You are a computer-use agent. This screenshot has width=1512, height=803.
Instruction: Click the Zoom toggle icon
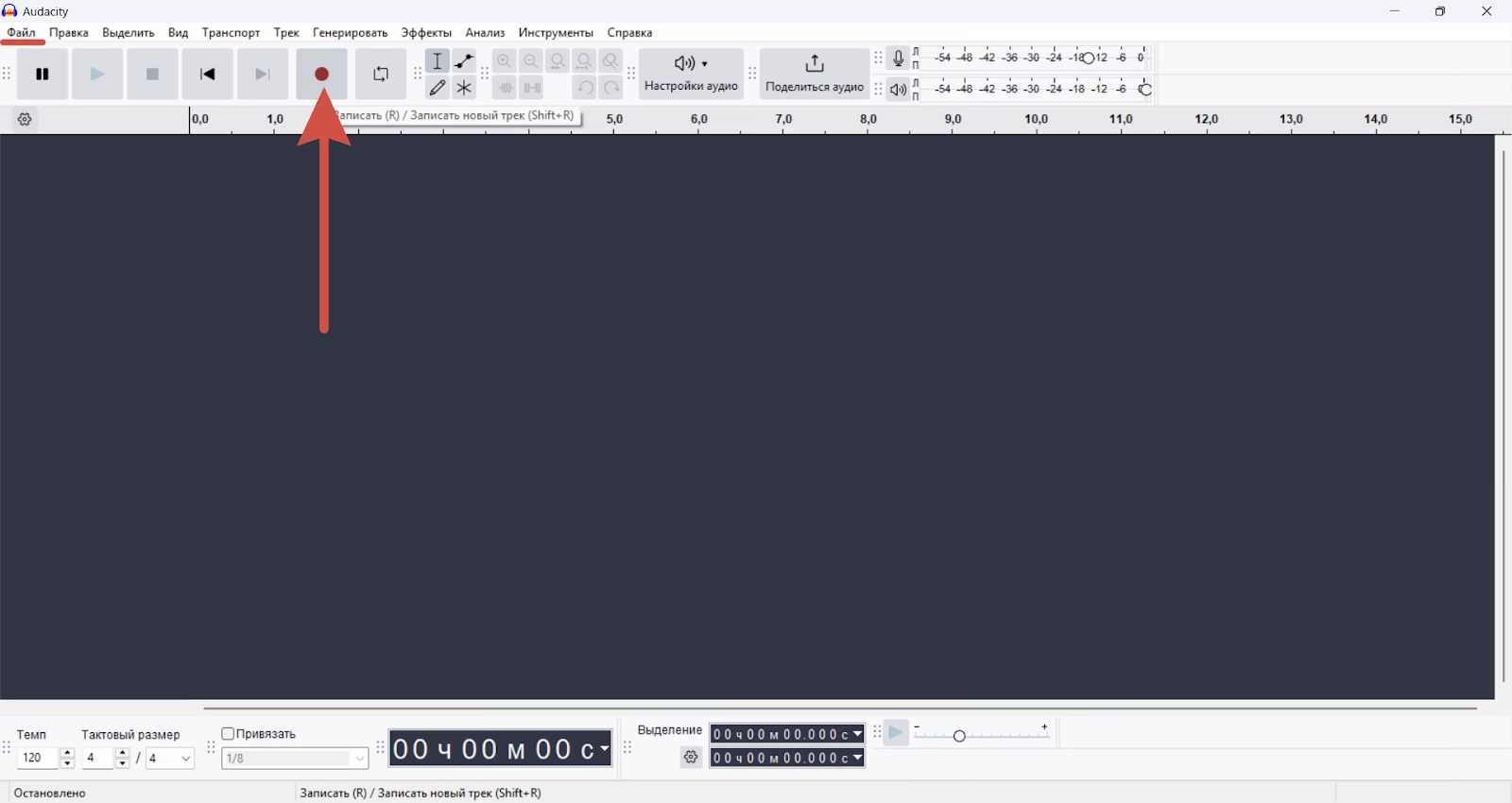click(611, 61)
